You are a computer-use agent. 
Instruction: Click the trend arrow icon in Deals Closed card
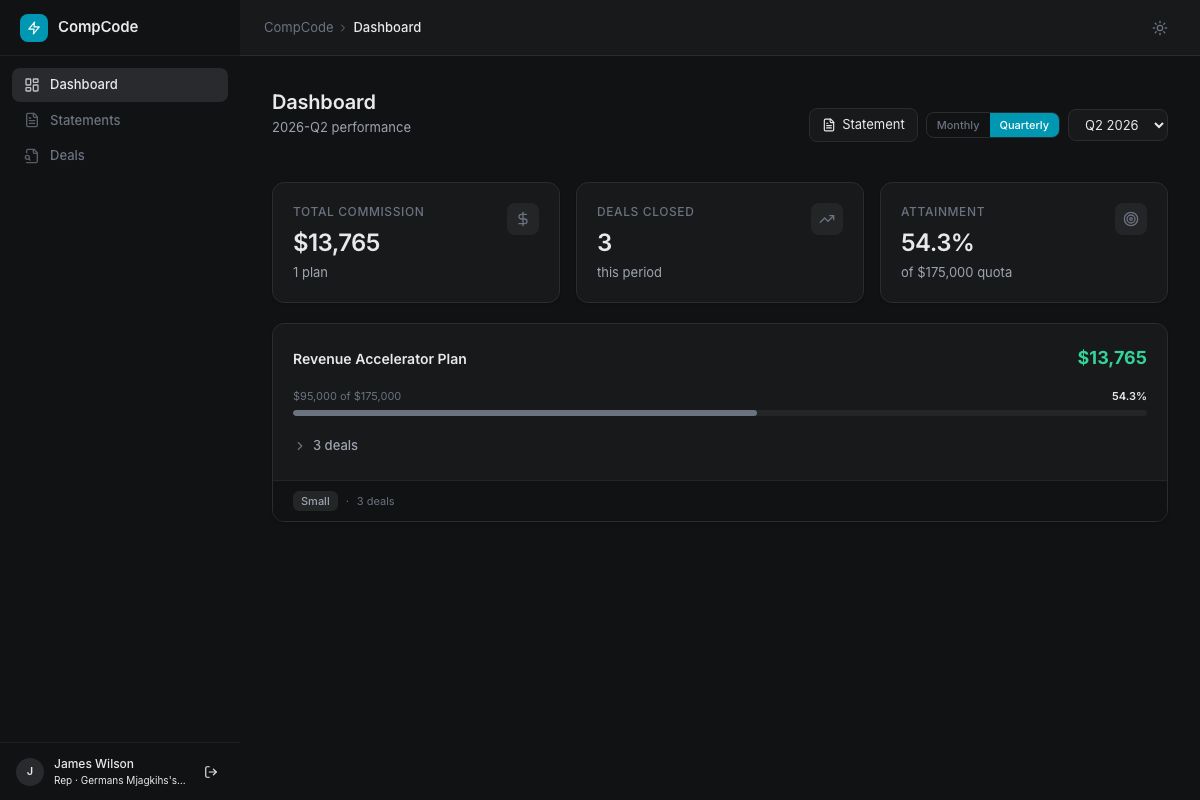[827, 219]
